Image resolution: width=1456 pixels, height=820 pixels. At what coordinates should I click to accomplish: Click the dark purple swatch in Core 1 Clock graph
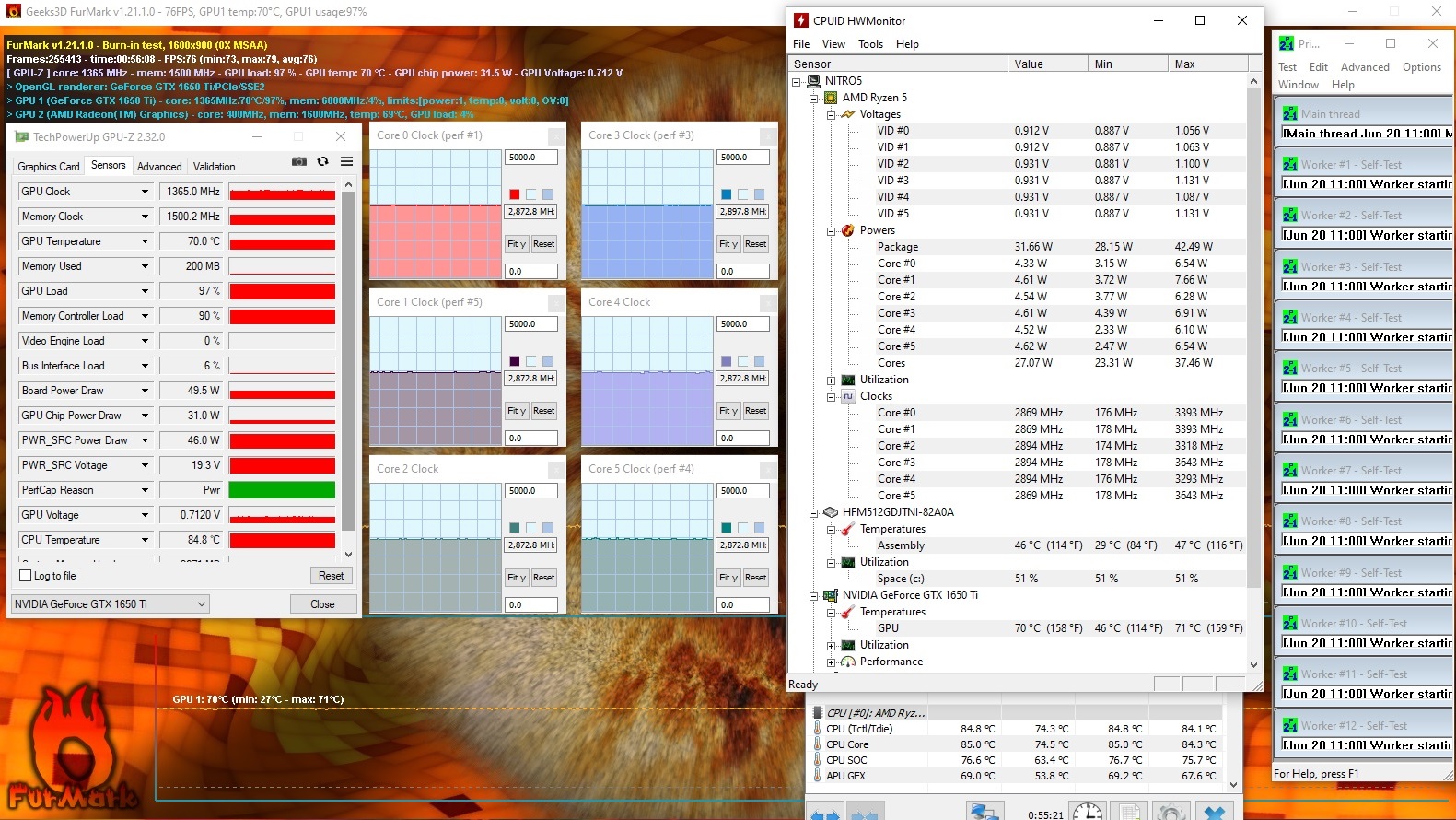tap(515, 361)
